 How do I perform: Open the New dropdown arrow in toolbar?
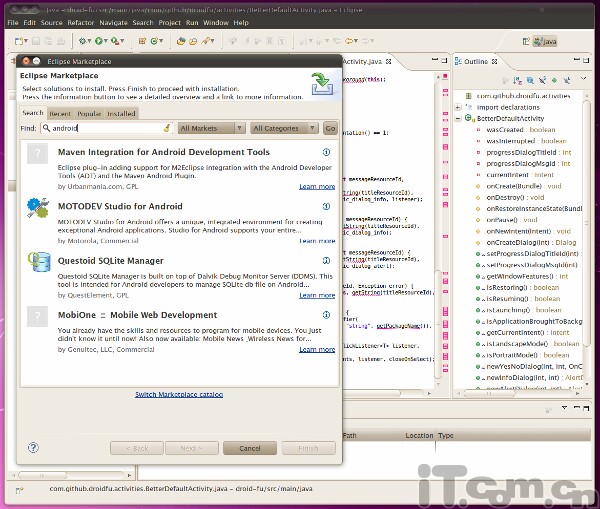pyautogui.click(x=26, y=41)
